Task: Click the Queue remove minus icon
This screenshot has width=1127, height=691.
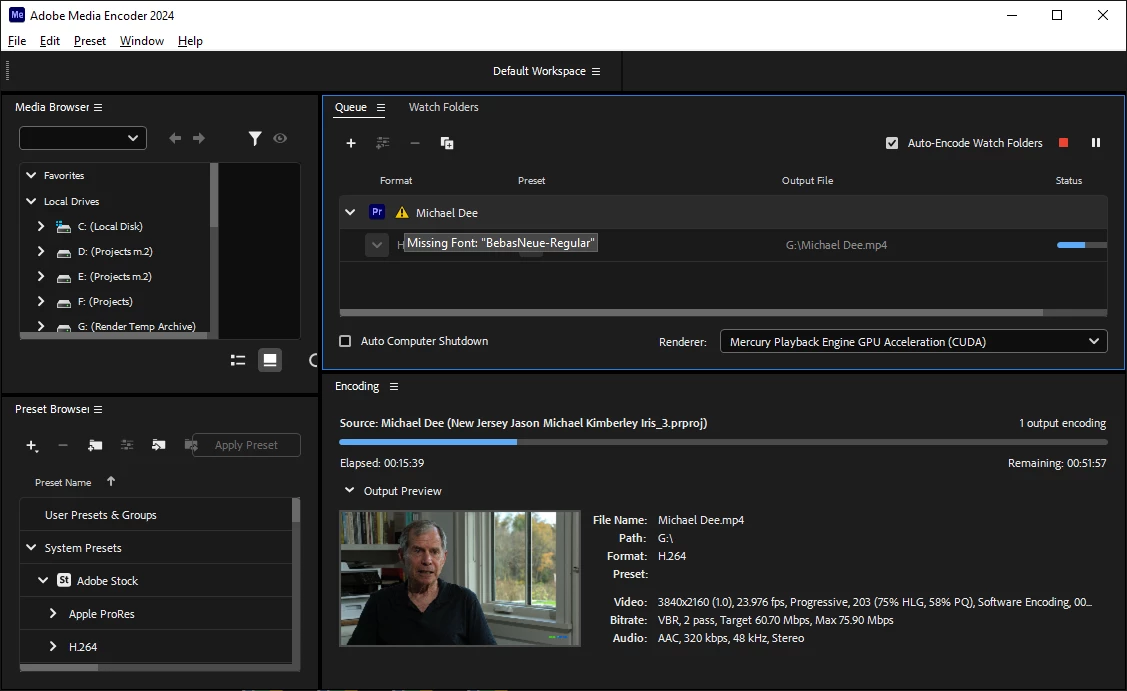Action: (x=415, y=143)
